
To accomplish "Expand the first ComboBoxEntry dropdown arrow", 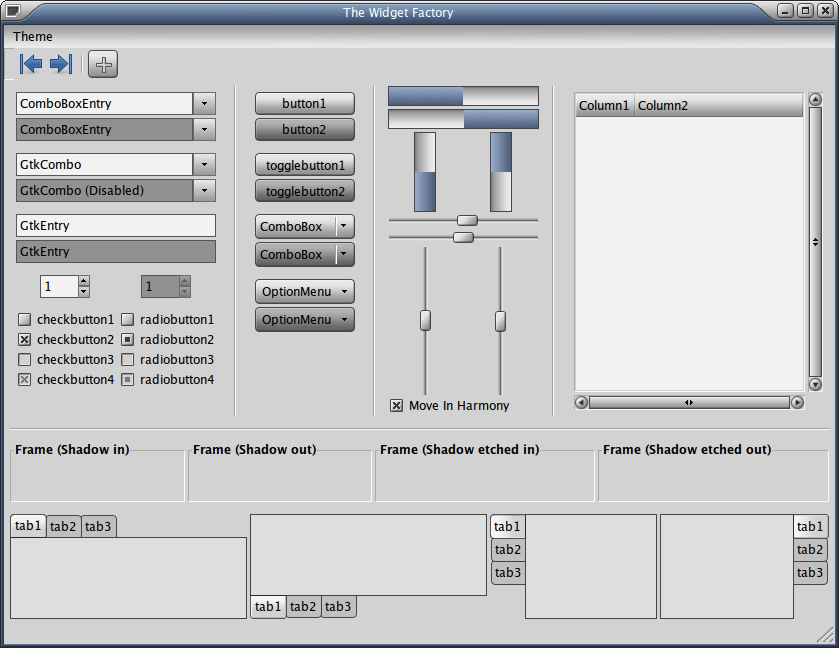I will [x=204, y=103].
